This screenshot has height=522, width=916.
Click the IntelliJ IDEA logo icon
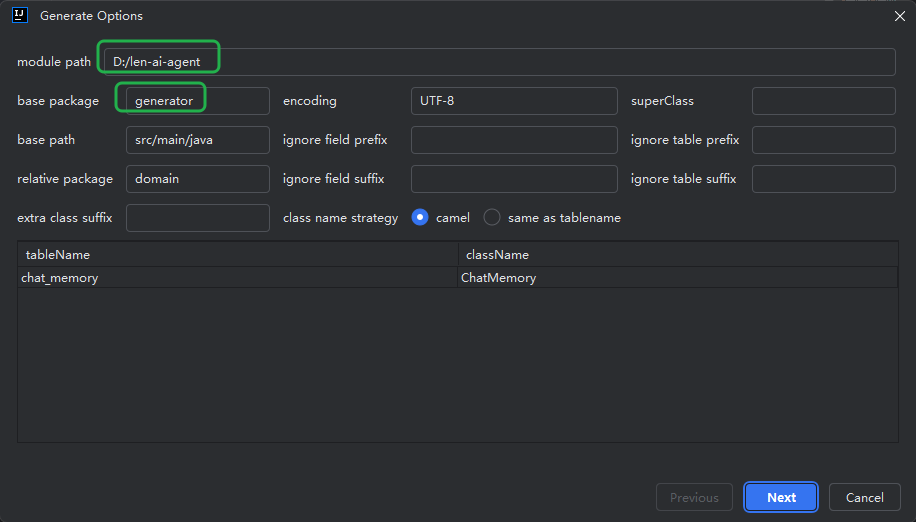tap(20, 15)
